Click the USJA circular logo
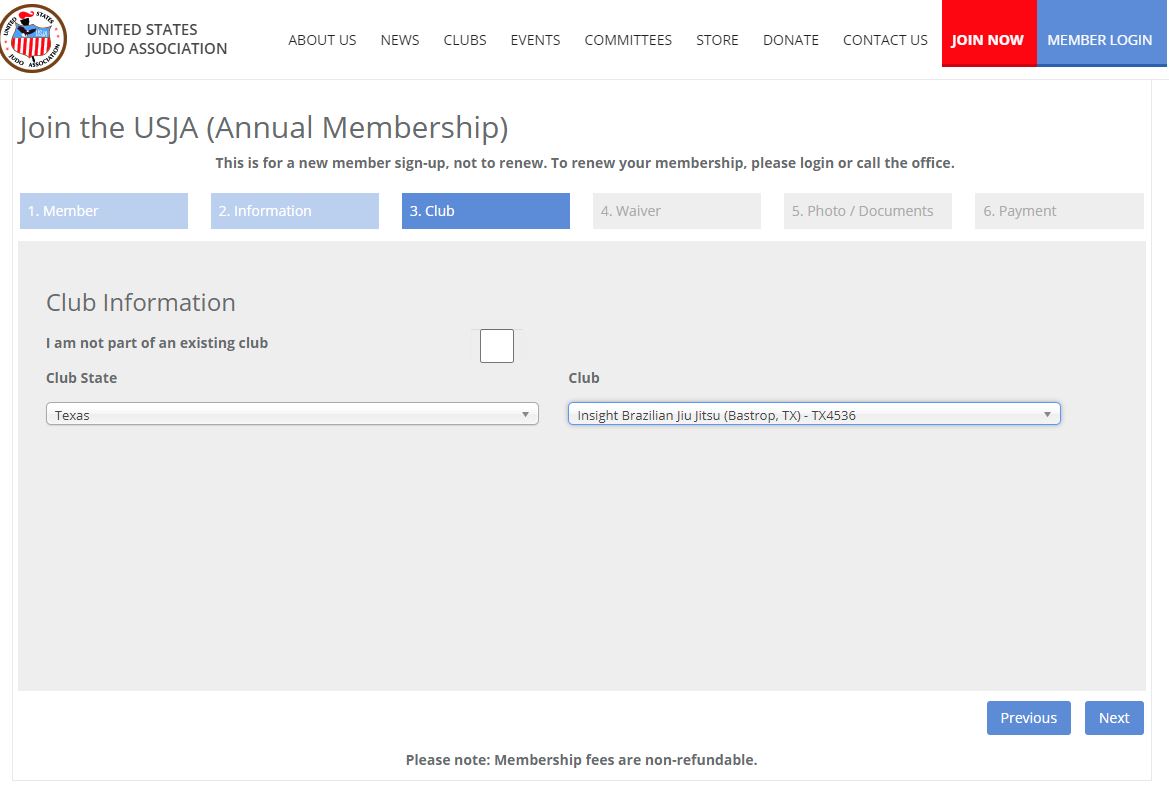Image resolution: width=1169 pixels, height=787 pixels. click(x=35, y=39)
